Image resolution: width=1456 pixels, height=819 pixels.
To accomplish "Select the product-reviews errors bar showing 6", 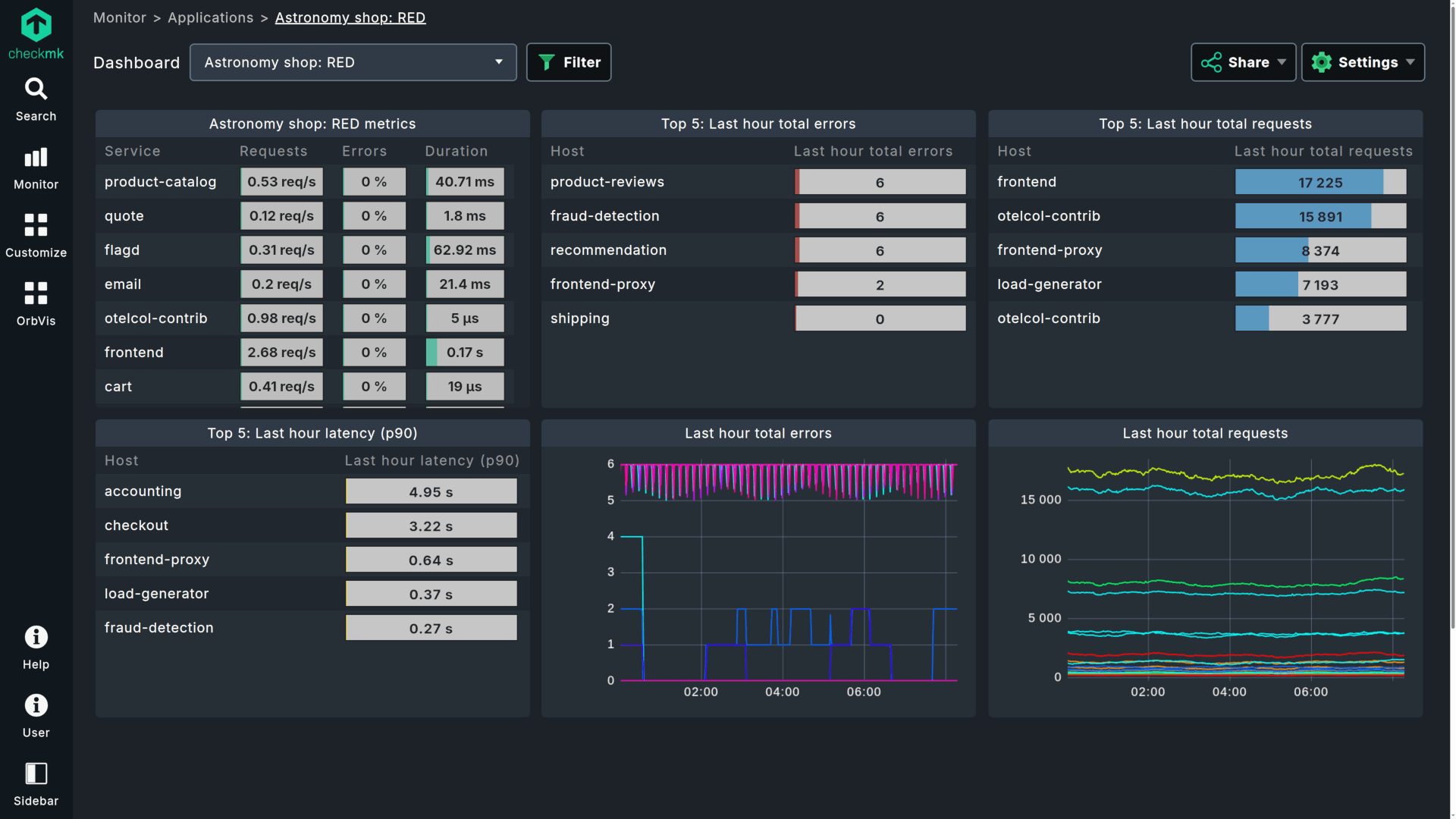I will 880,182.
